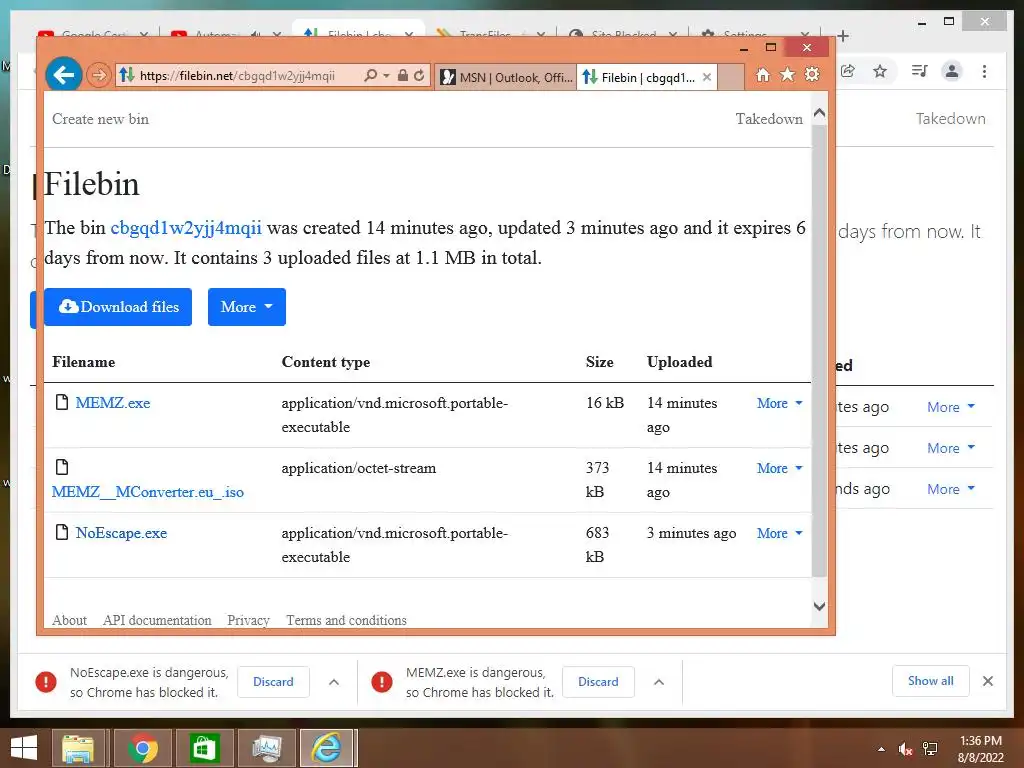
Task: Open Google Chrome from the taskbar
Action: click(142, 748)
